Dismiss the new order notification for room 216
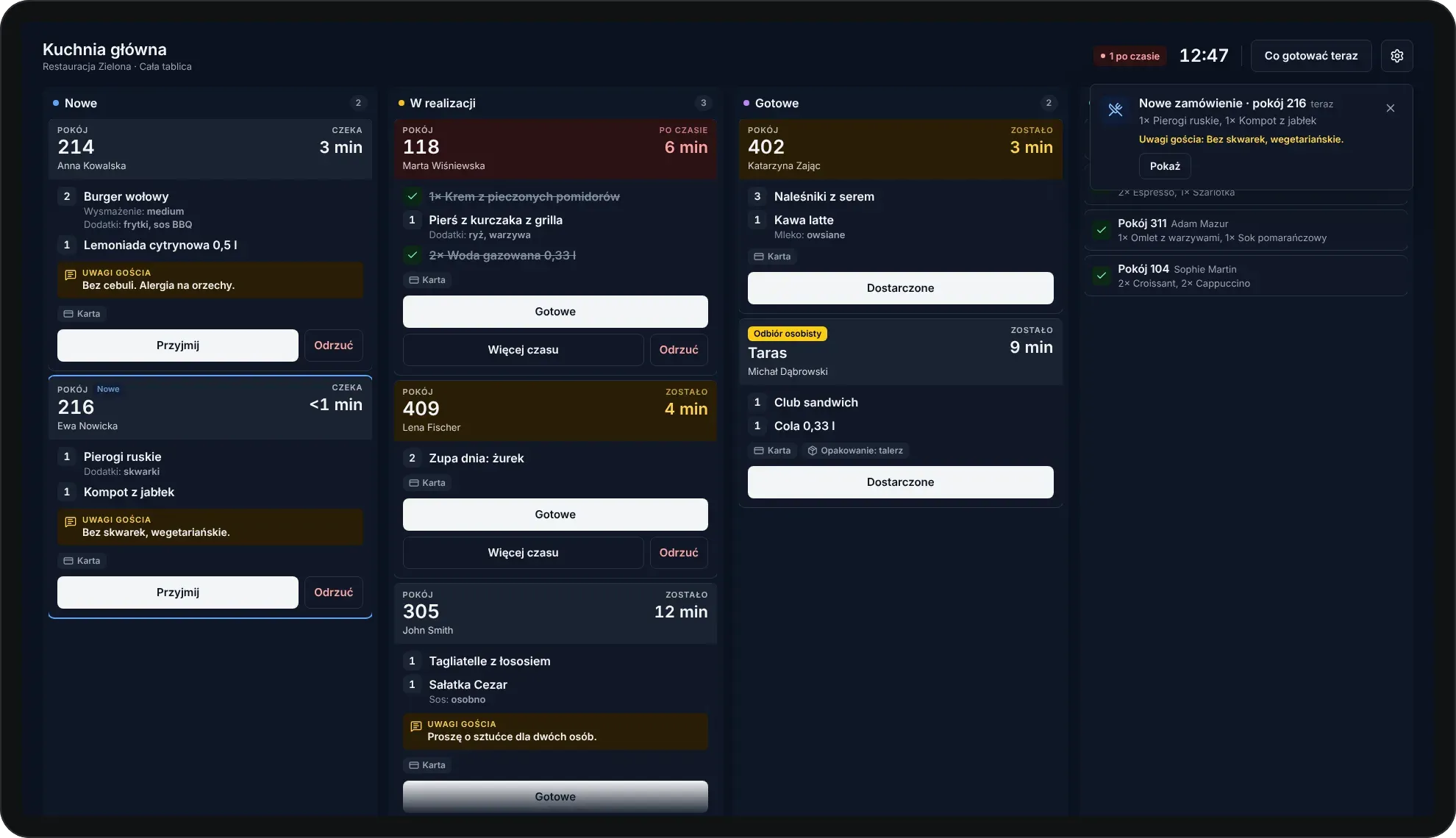The image size is (1456, 838). click(x=1390, y=108)
